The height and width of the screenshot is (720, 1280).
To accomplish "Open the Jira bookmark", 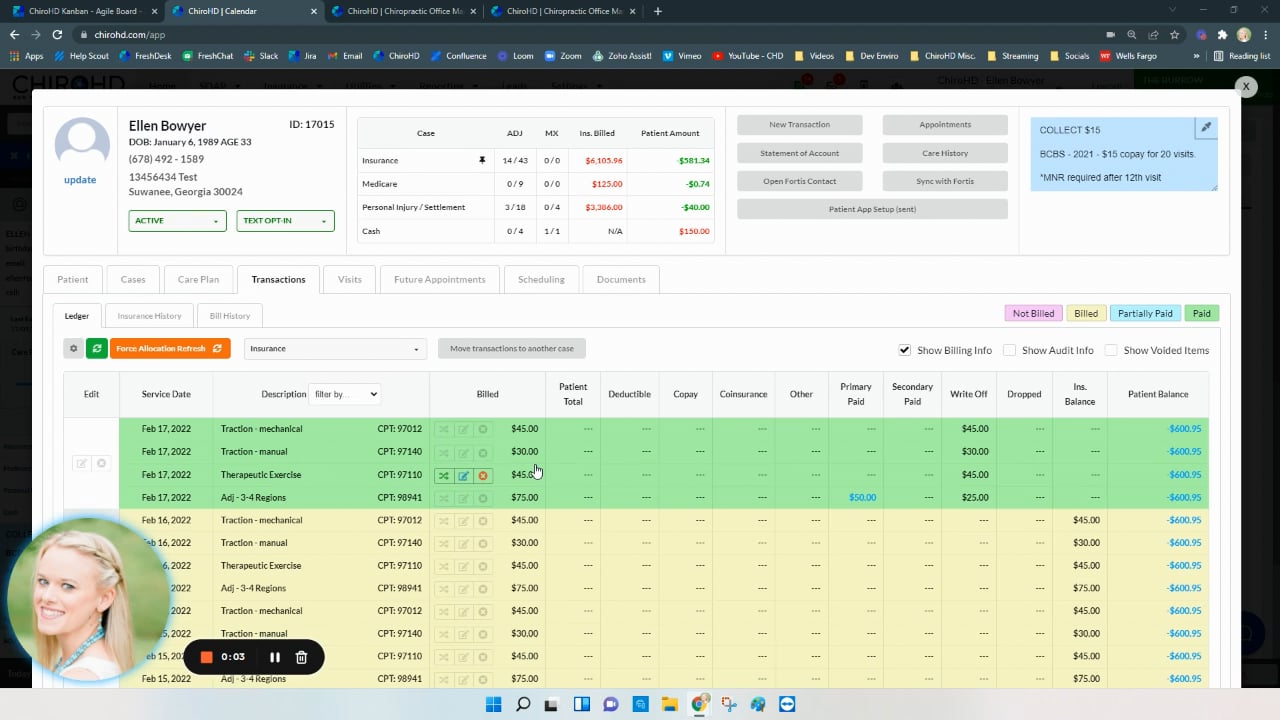I will pyautogui.click(x=303, y=56).
